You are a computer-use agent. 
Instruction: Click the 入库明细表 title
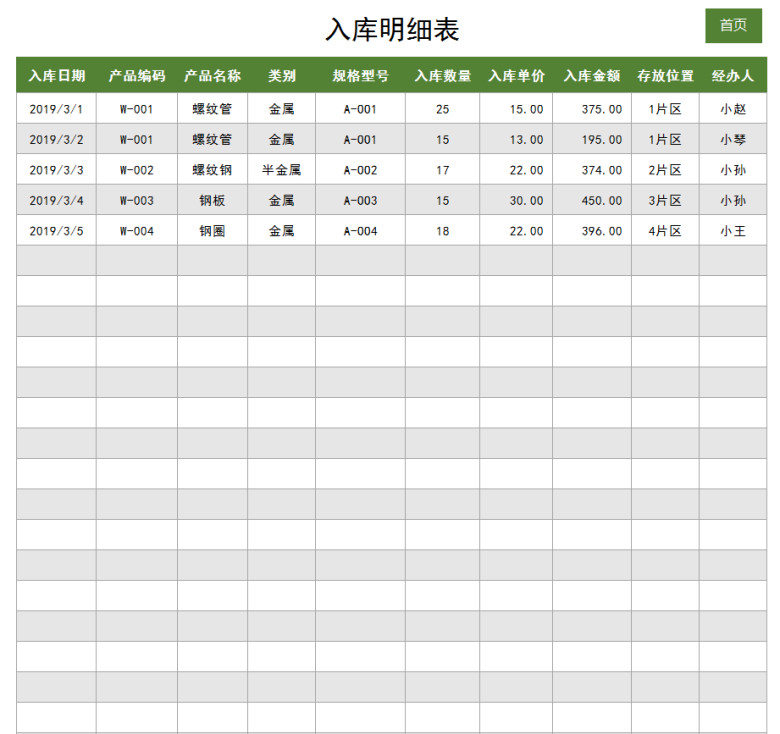coord(392,29)
